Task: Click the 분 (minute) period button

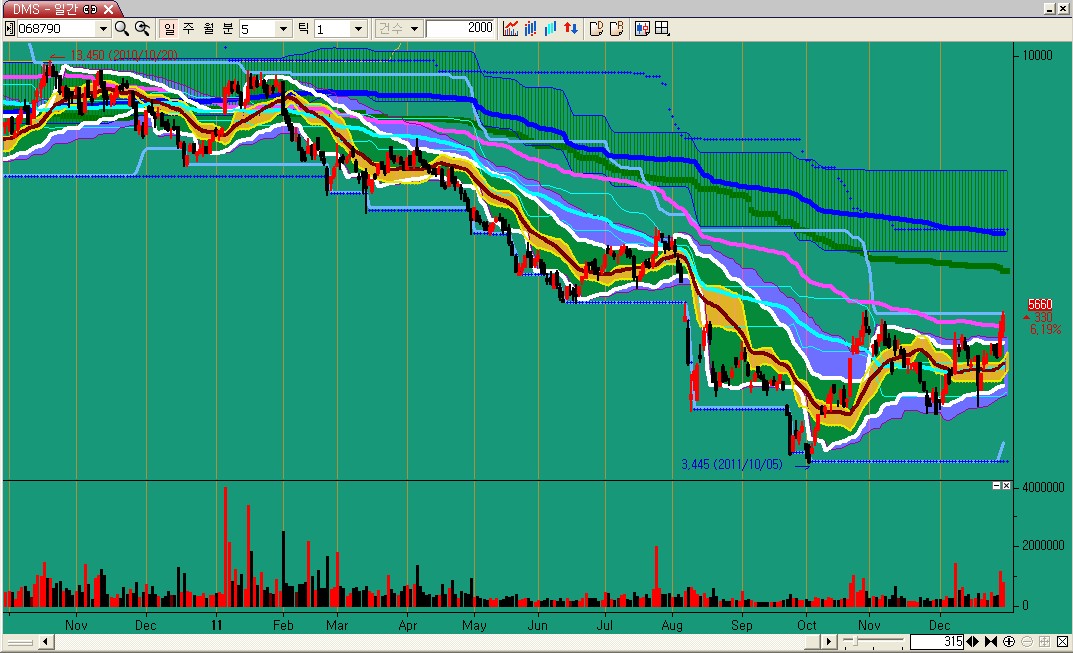Action: click(228, 29)
